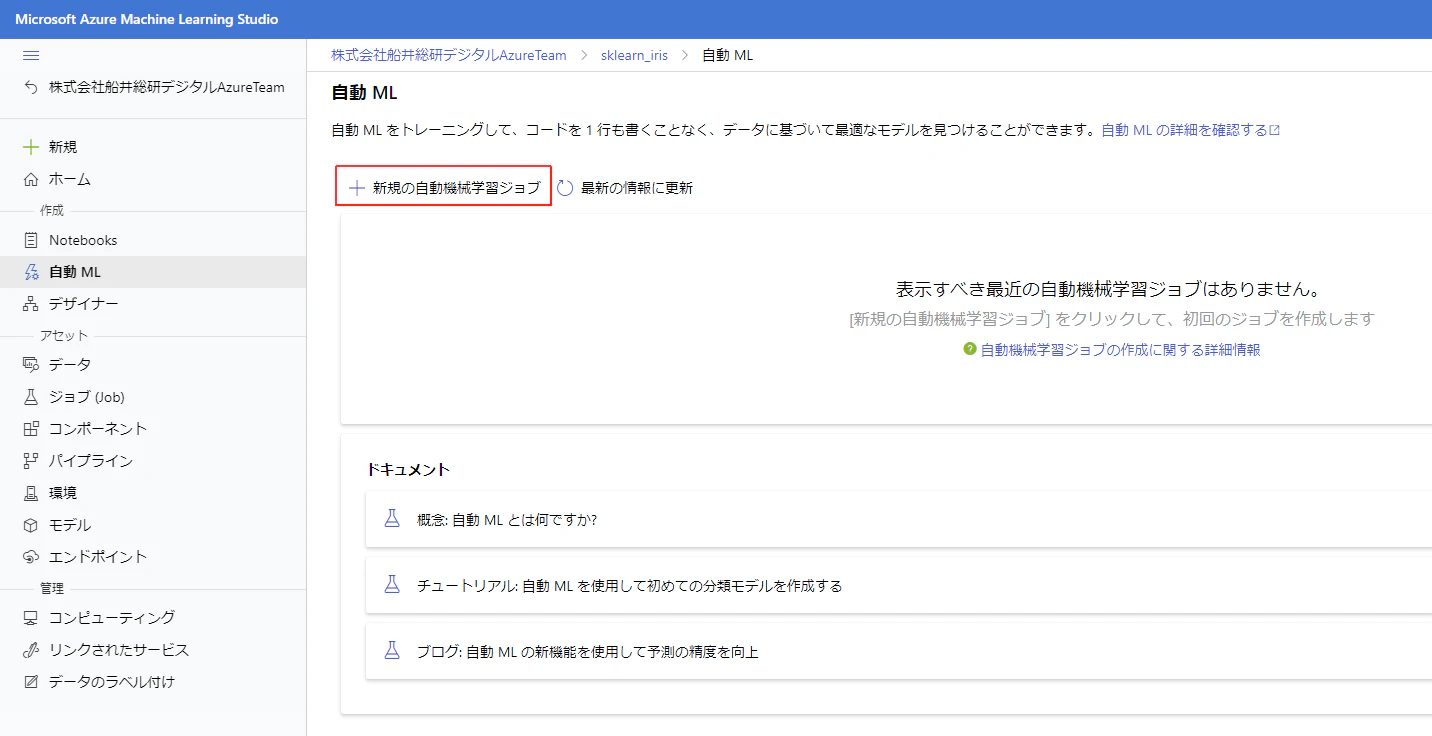
Task: Click the flask icon beside 概念 document
Action: pyautogui.click(x=392, y=519)
